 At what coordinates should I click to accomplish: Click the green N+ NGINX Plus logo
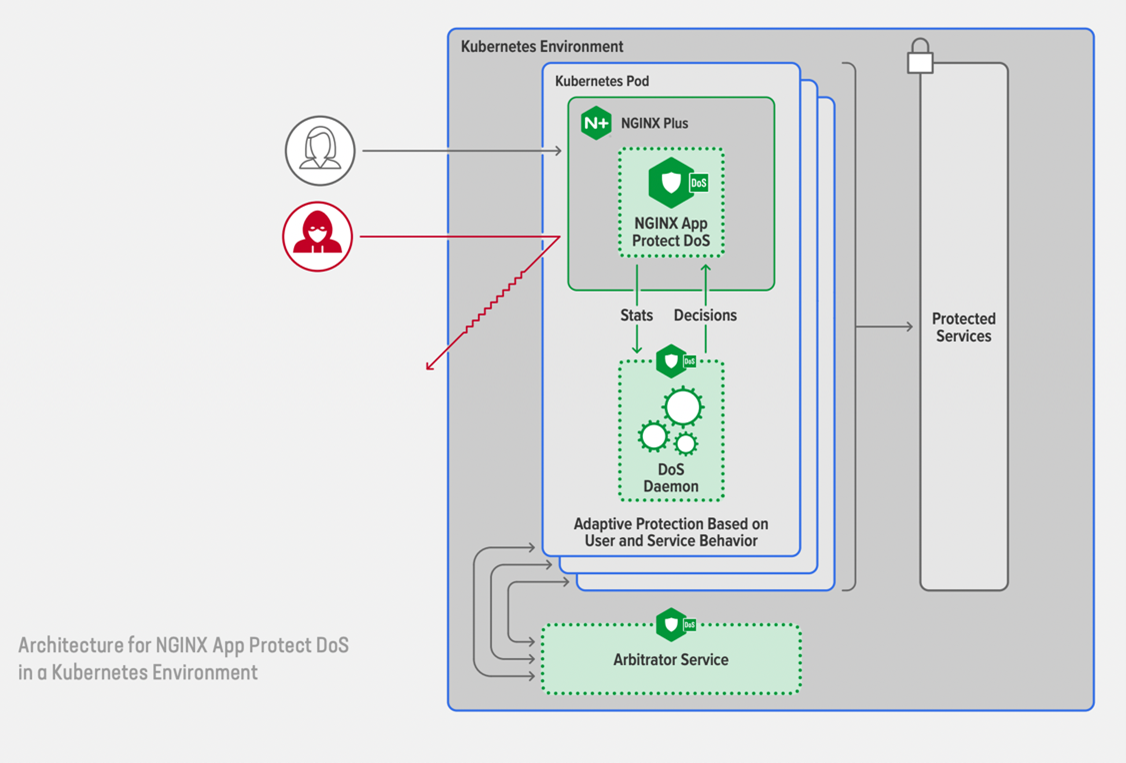coord(596,123)
